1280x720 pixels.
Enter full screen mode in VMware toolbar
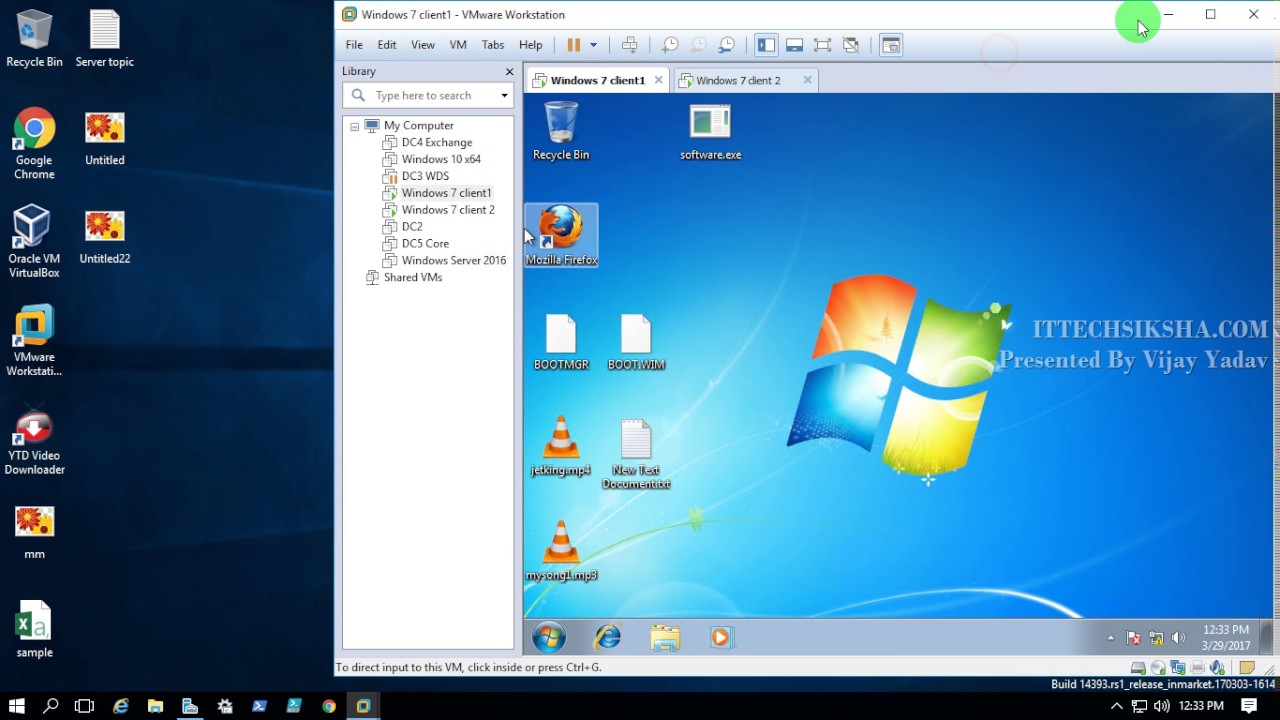tap(822, 45)
